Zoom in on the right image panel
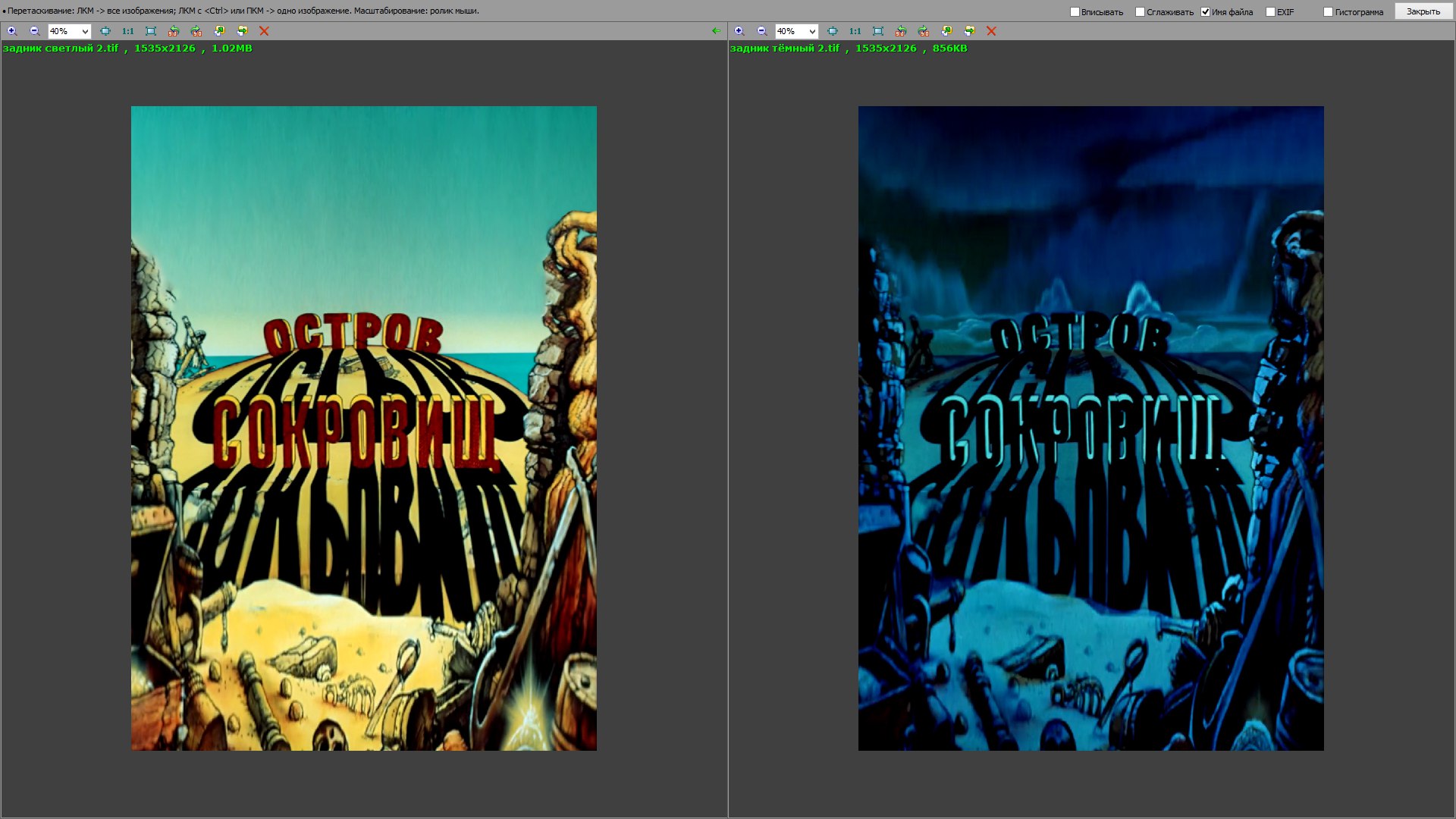The height and width of the screenshot is (819, 1456). pyautogui.click(x=739, y=31)
